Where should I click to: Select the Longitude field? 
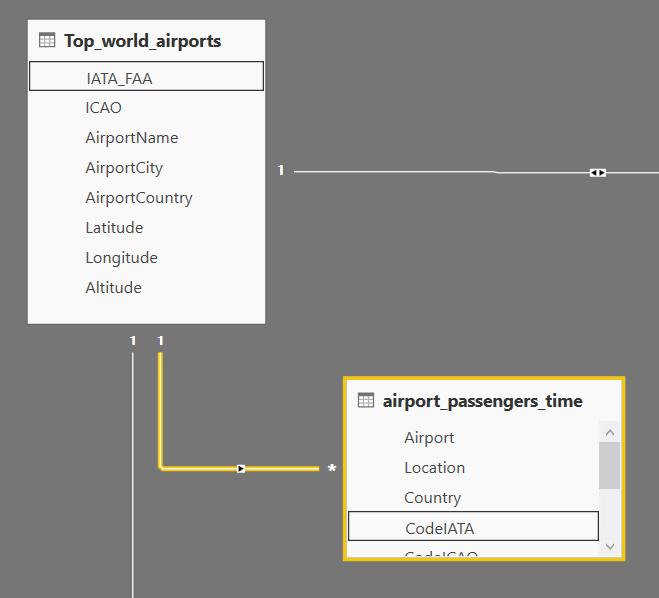click(121, 257)
